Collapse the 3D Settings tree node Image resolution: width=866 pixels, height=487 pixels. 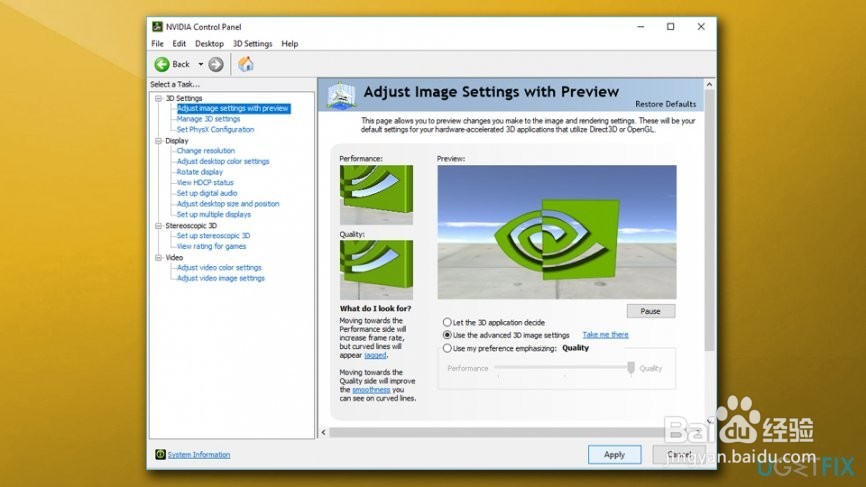pyautogui.click(x=159, y=98)
